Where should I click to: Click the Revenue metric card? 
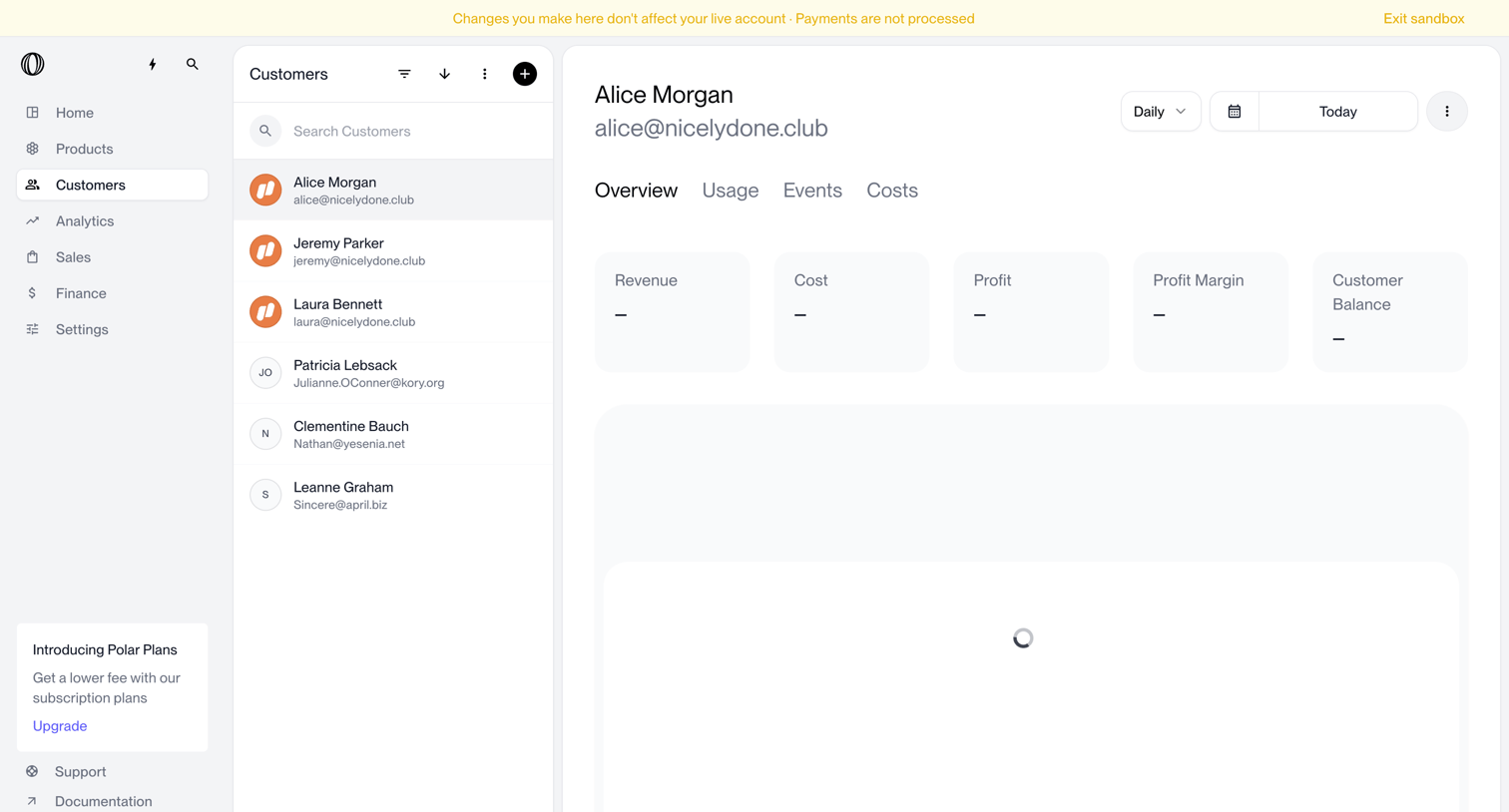673,312
